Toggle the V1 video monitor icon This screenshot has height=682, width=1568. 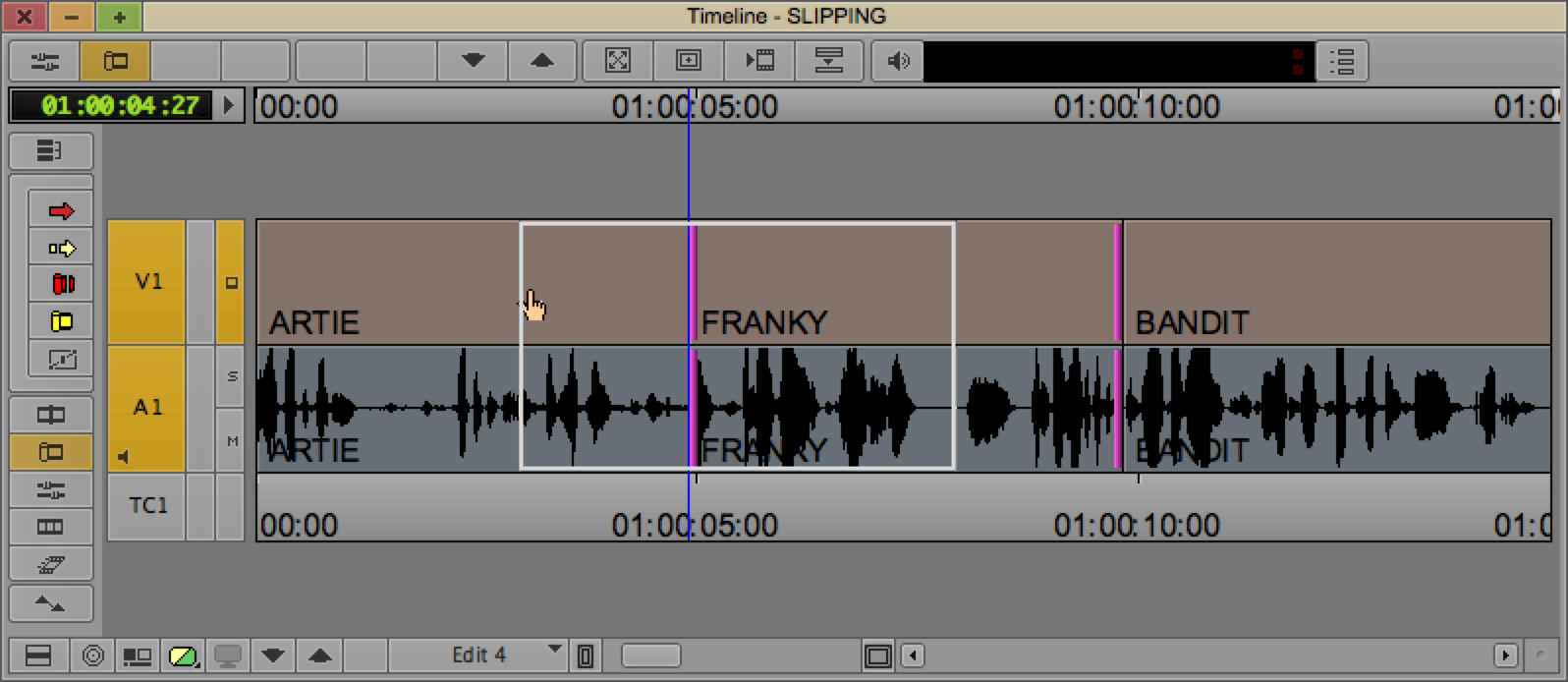point(230,282)
